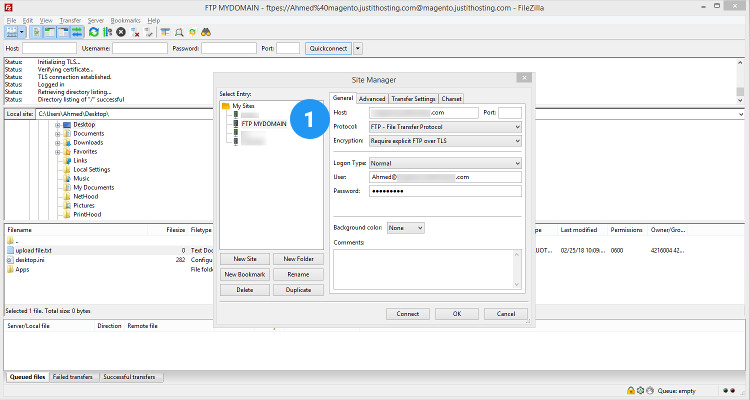
Task: Switch to Charset tab
Action: [x=451, y=99]
